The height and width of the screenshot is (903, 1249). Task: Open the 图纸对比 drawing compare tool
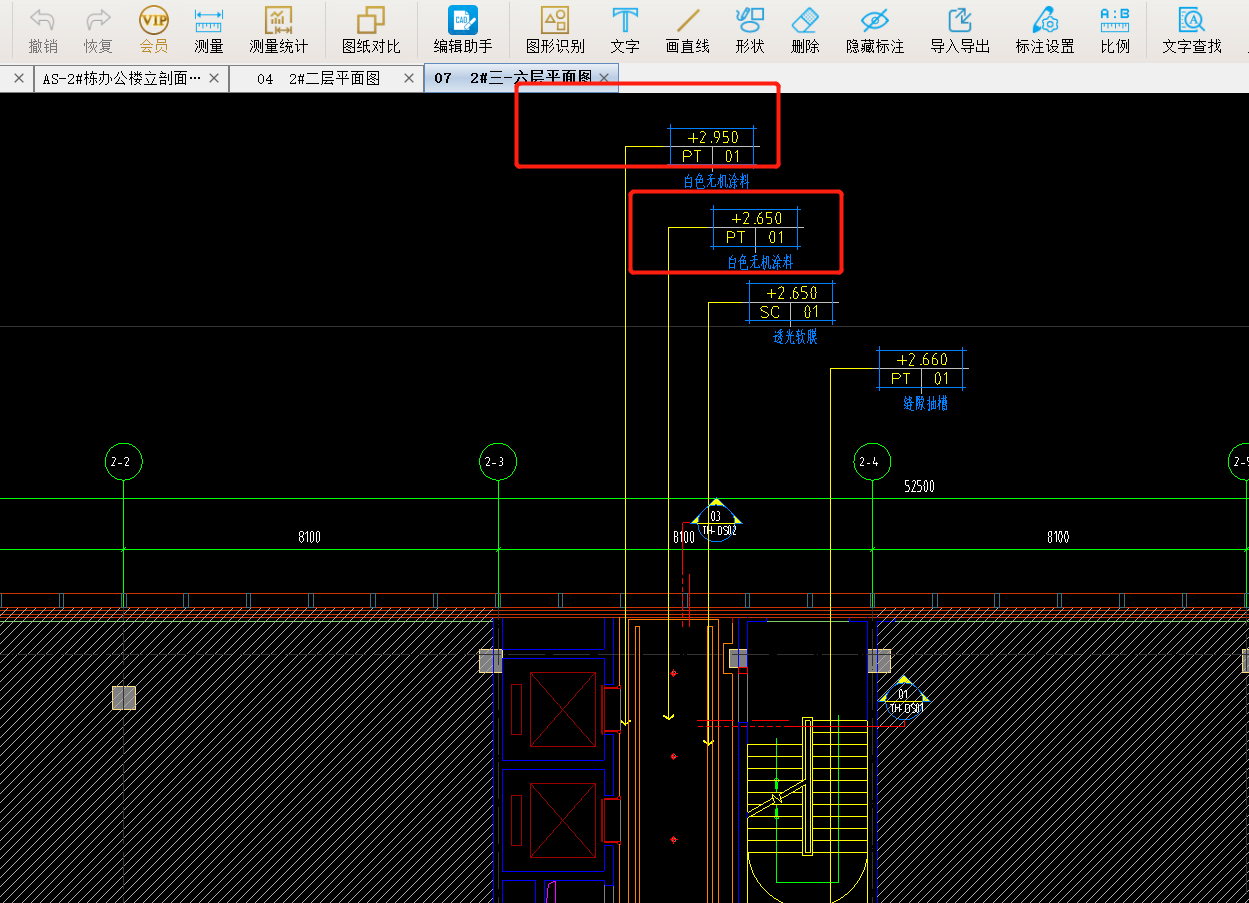pos(371,21)
